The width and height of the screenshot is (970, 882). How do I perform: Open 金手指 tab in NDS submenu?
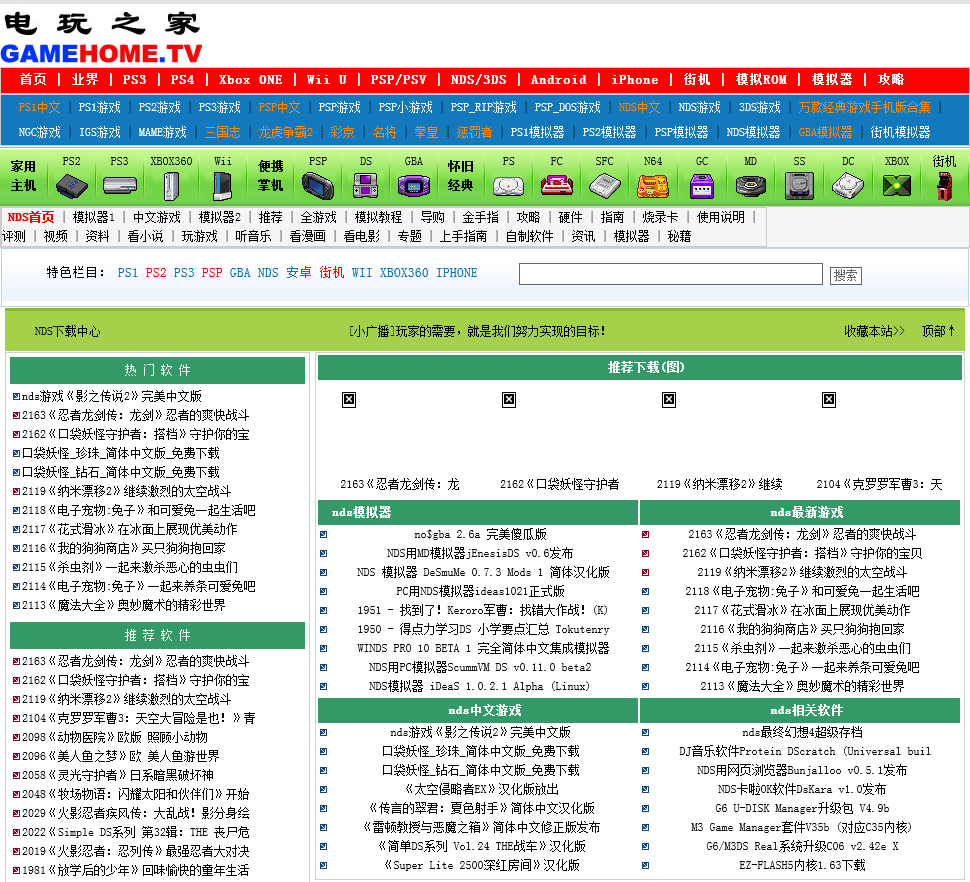pyautogui.click(x=480, y=217)
